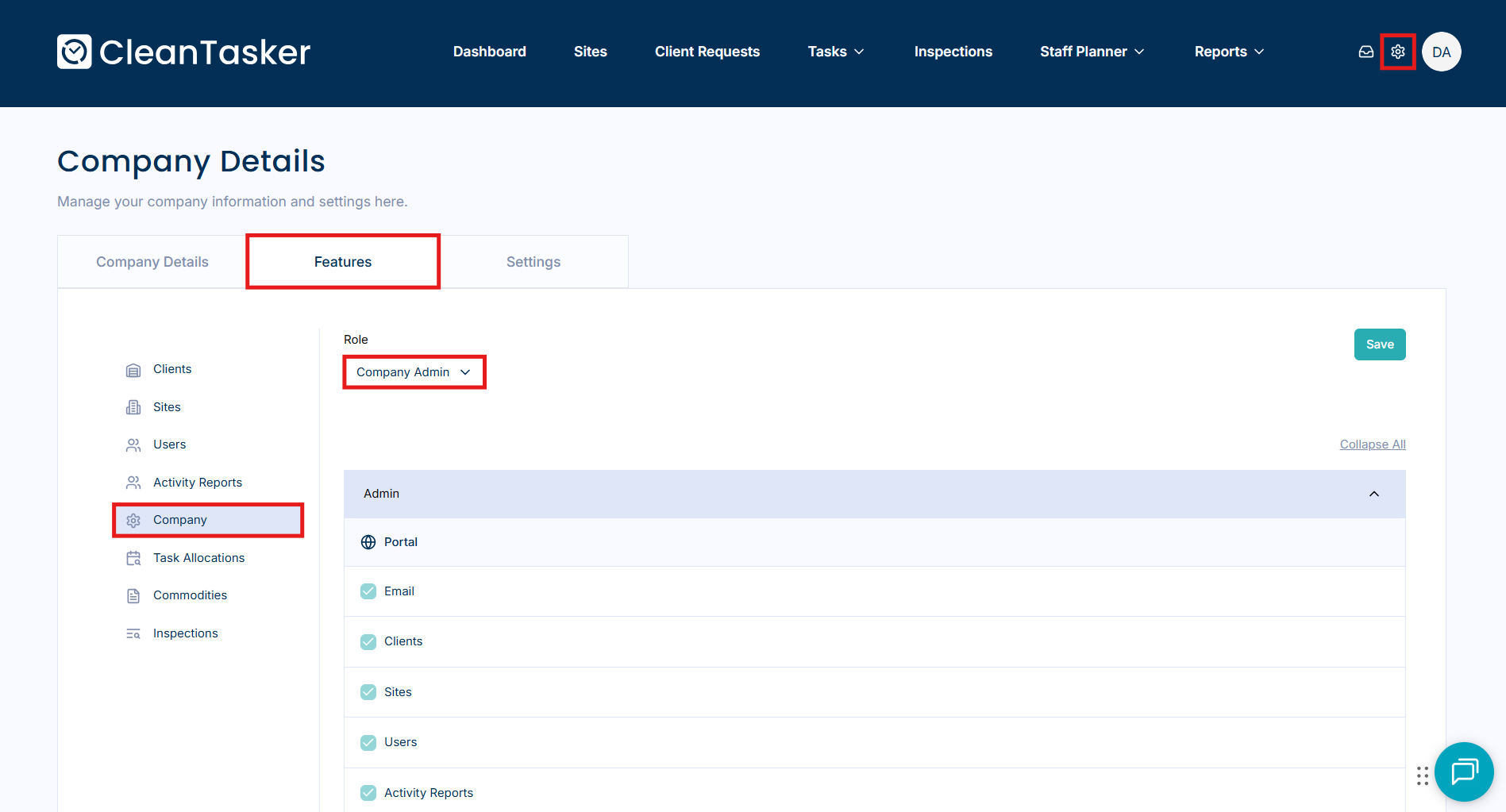Open settings via the gear icon

click(1397, 52)
